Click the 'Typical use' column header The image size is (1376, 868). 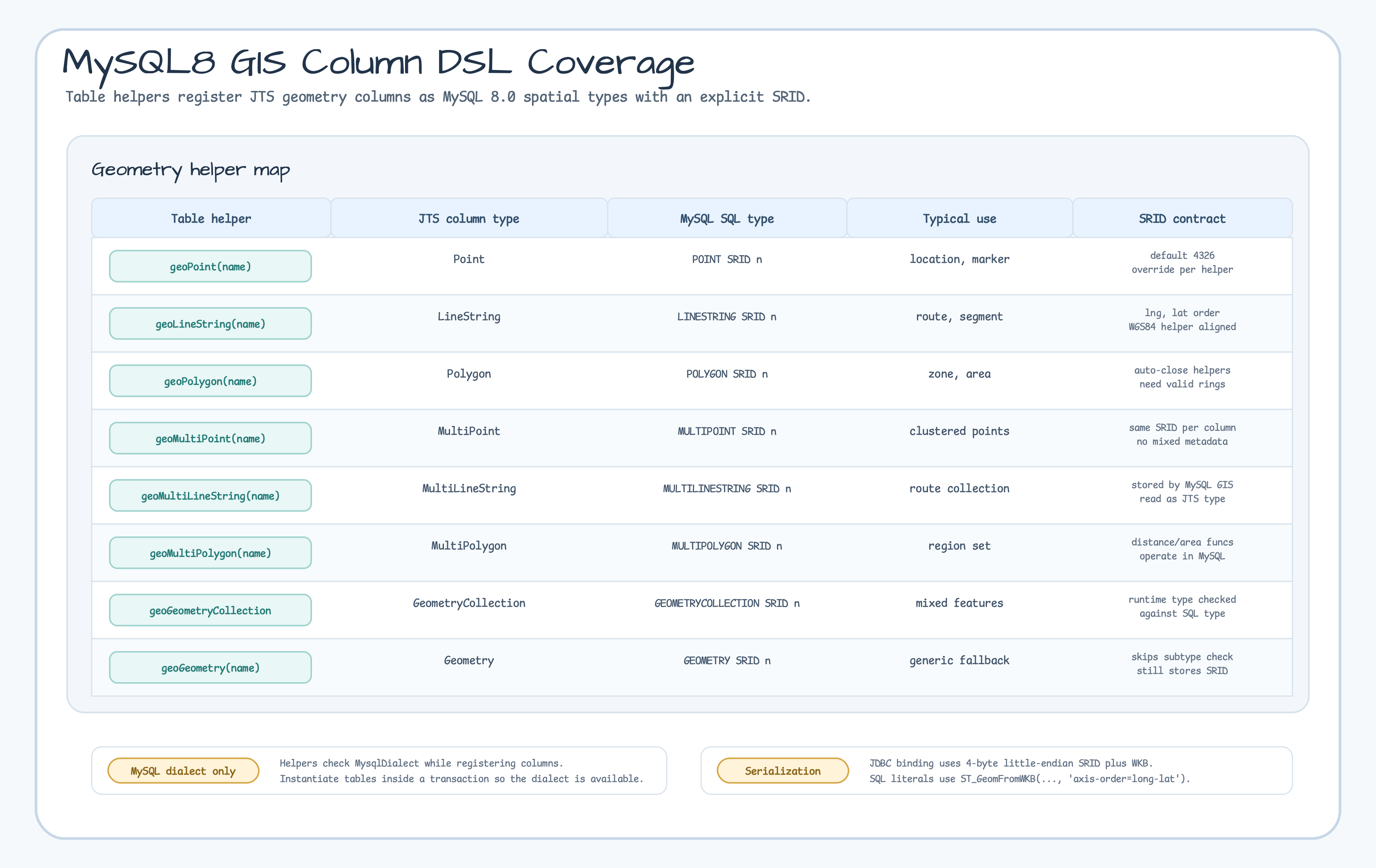click(x=960, y=218)
